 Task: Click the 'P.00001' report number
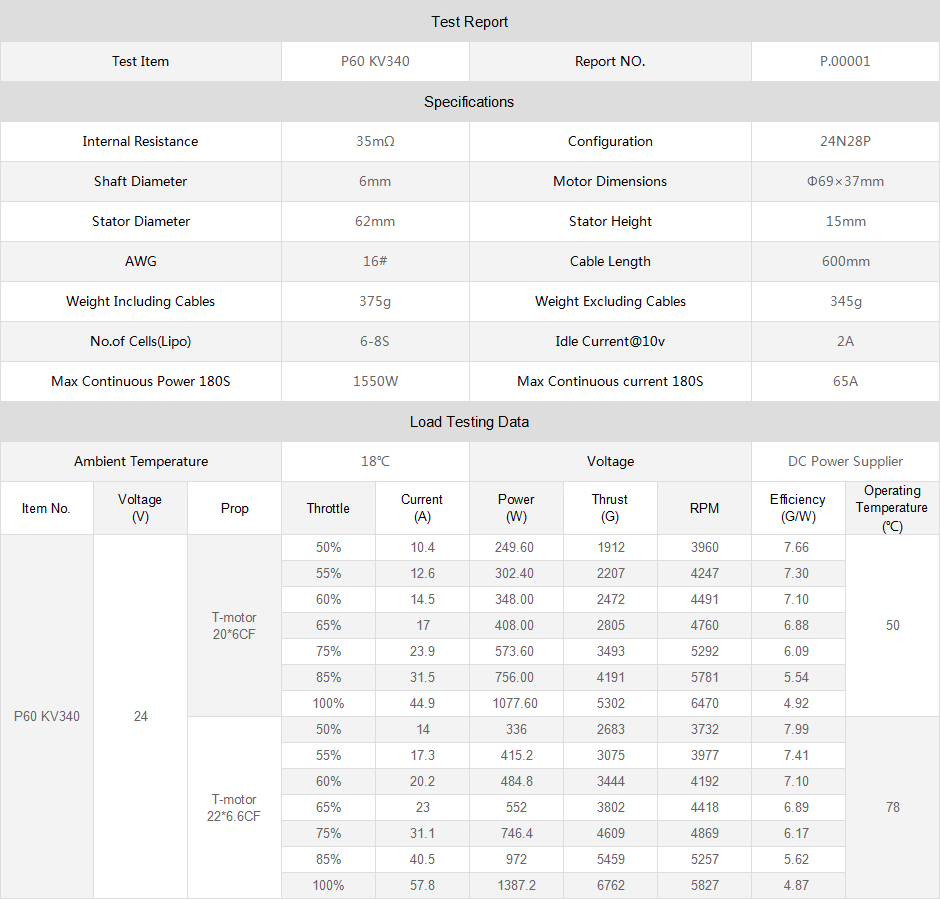coord(845,61)
